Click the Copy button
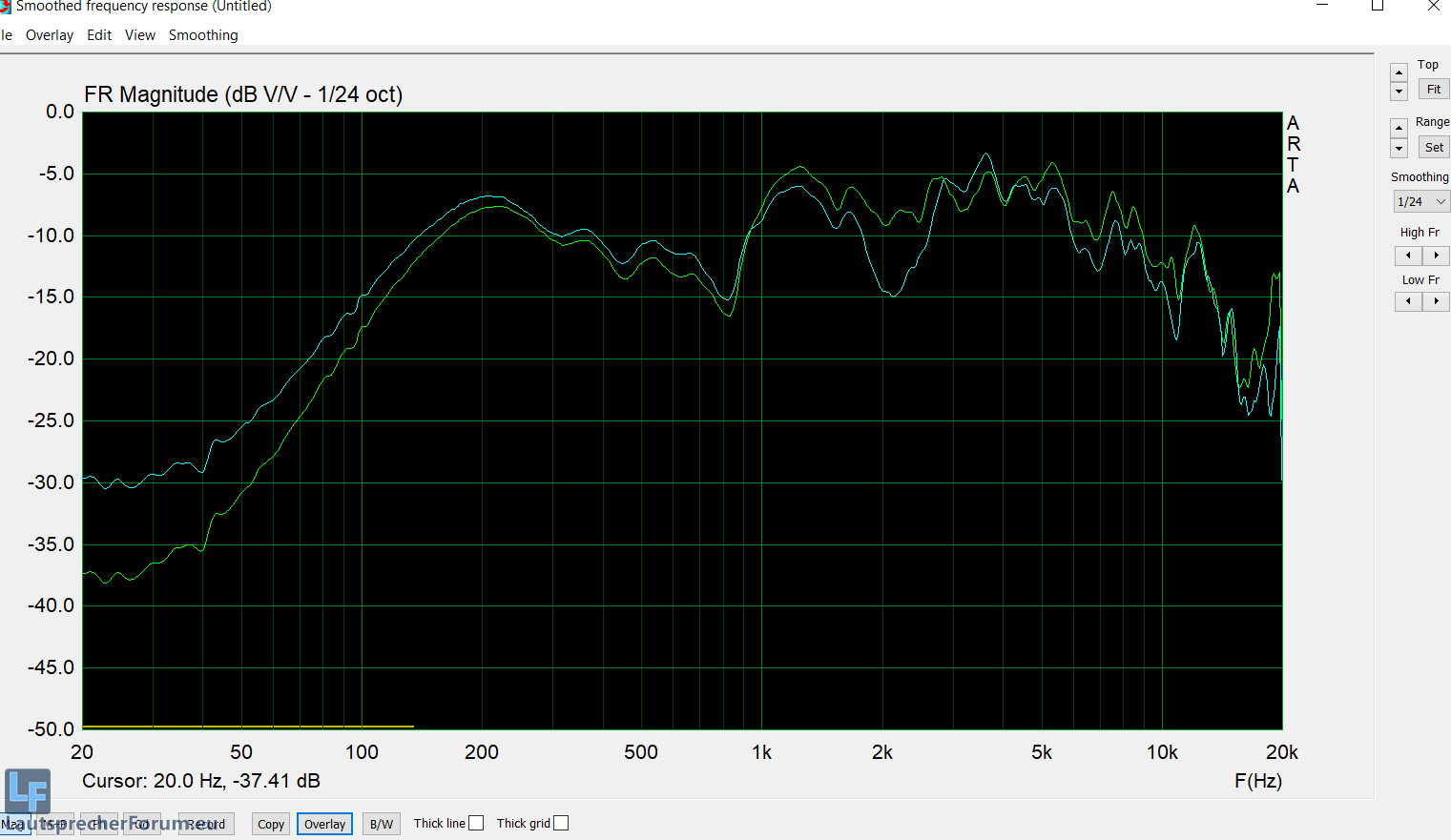The width and height of the screenshot is (1451, 840). pos(271,824)
